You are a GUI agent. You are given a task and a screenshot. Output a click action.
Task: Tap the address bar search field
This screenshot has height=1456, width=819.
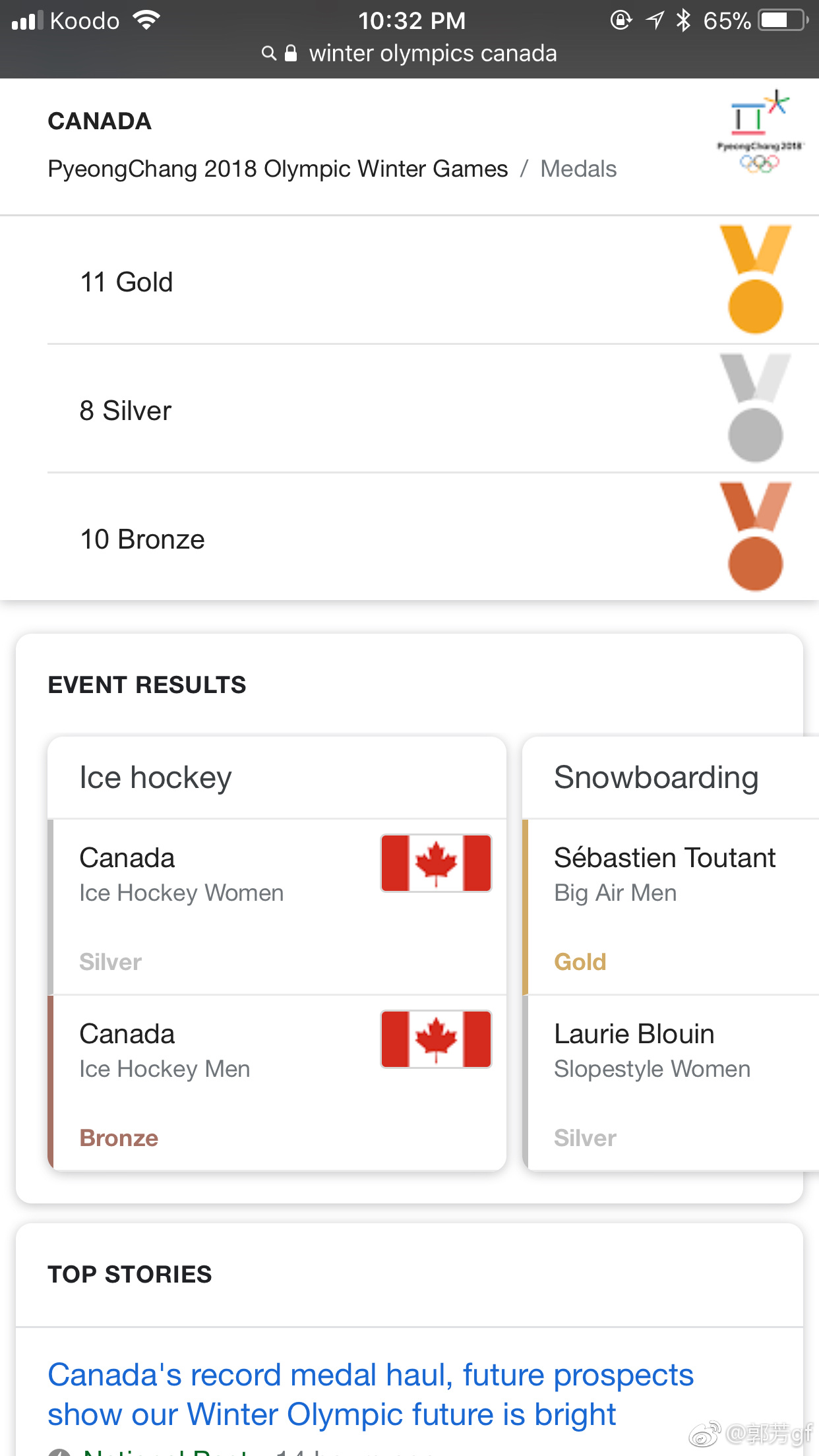point(433,53)
